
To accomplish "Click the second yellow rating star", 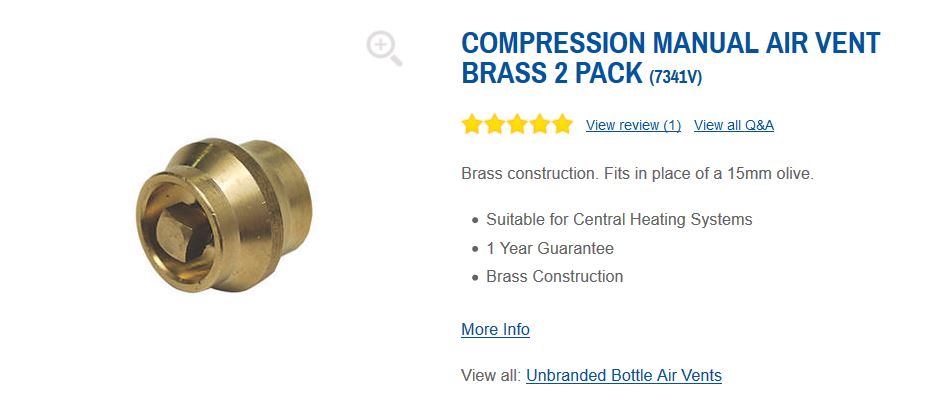I will coord(494,125).
